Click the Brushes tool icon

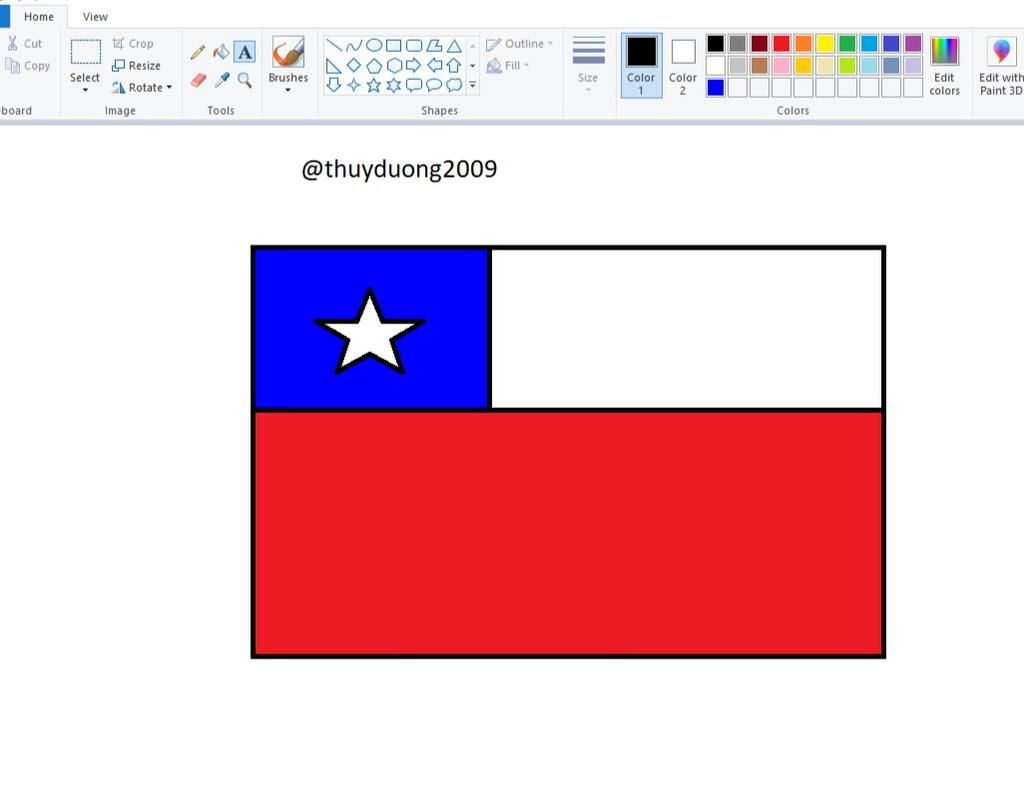pyautogui.click(x=288, y=52)
